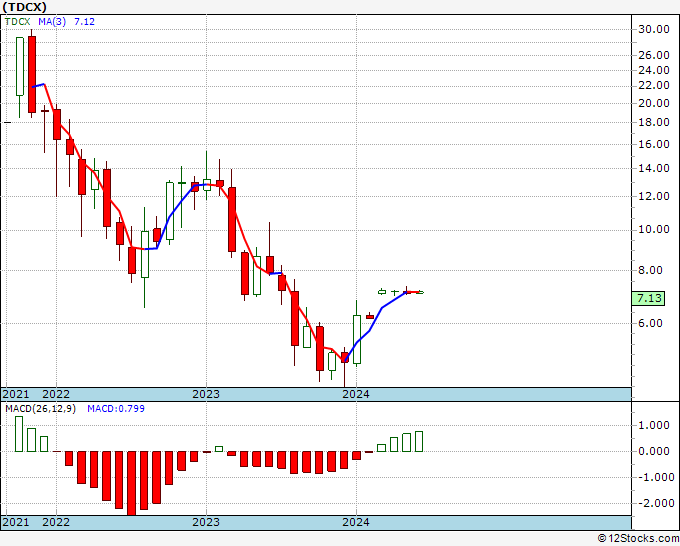Click the large green candle at the start of 2024

[357, 339]
